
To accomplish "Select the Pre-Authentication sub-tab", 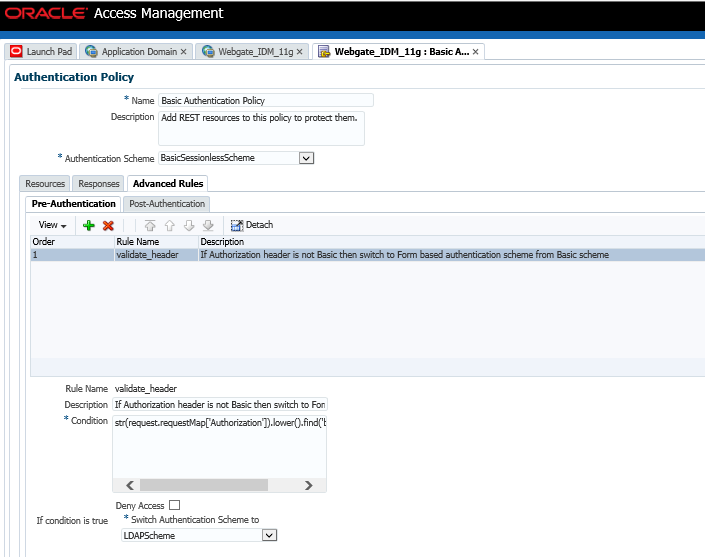I will 73,204.
